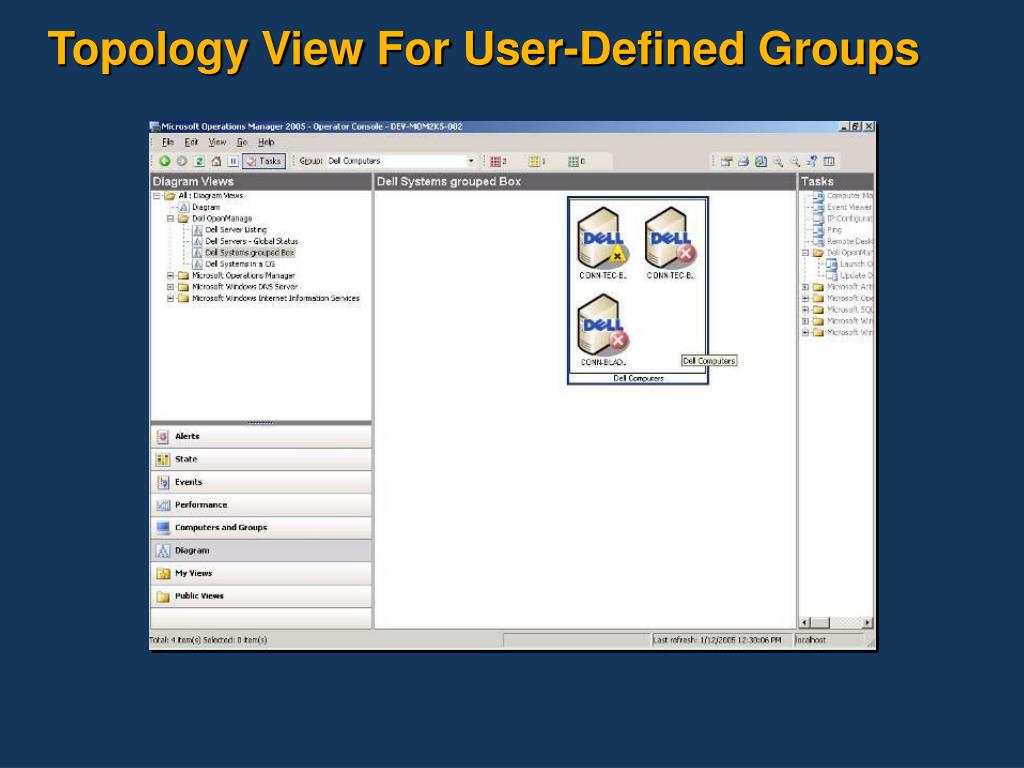The width and height of the screenshot is (1024, 768).
Task: Click the second magnifier zoom icon
Action: click(795, 161)
